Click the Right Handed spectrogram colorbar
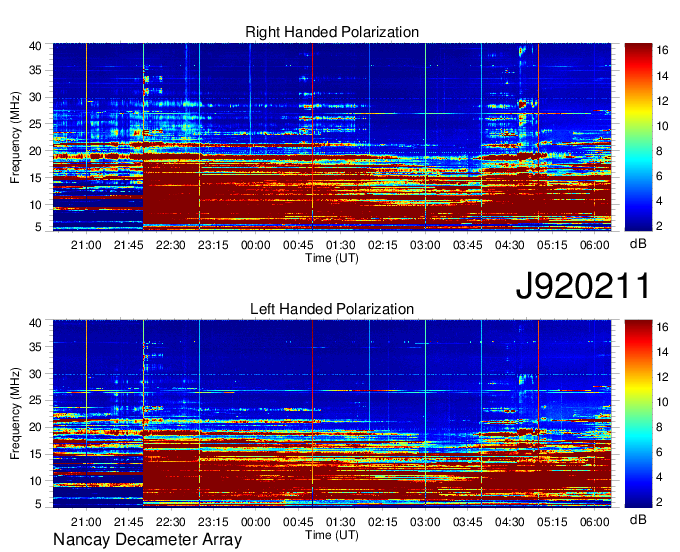The height and width of the screenshot is (552, 680). (x=638, y=137)
